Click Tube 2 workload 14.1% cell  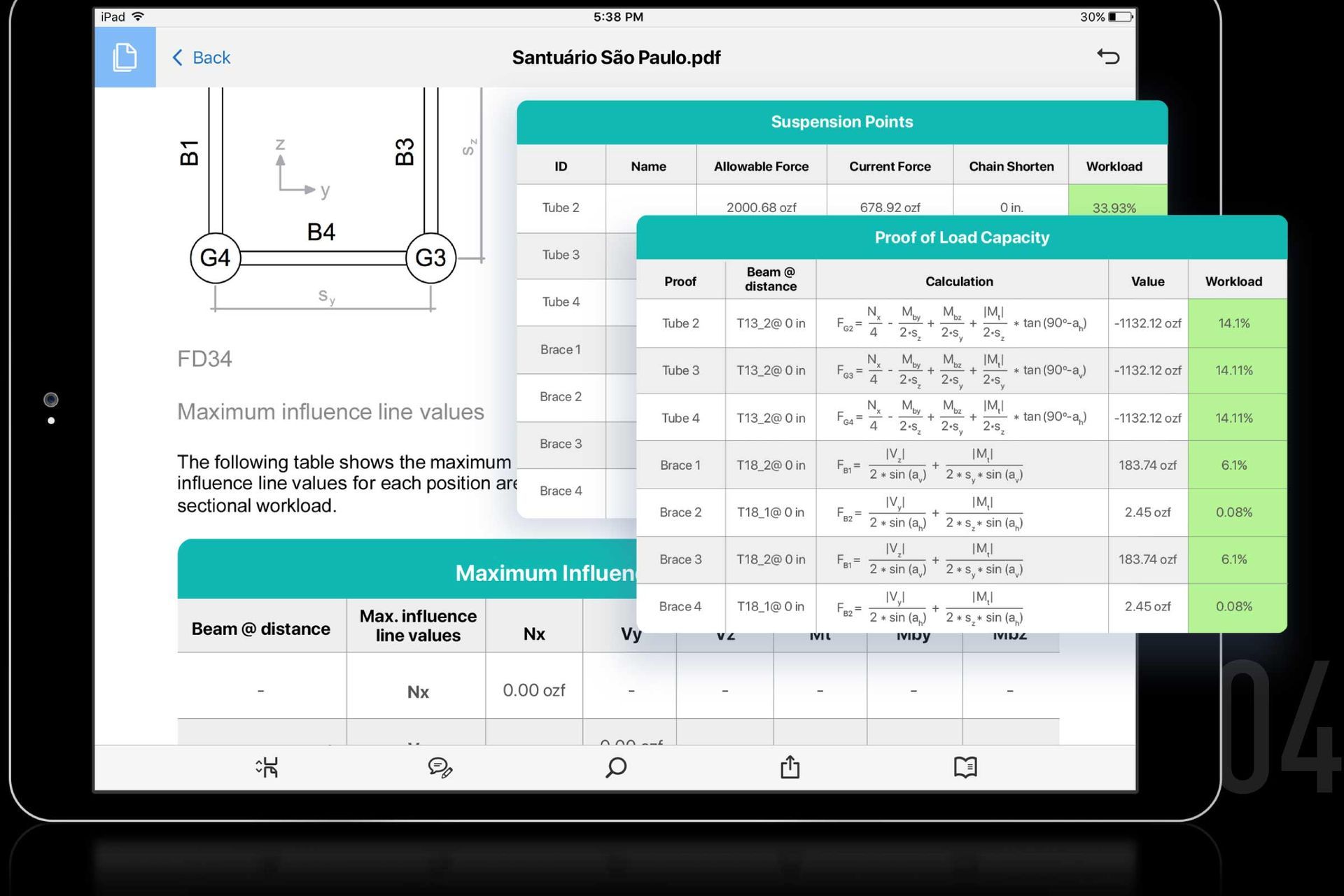coord(1233,323)
